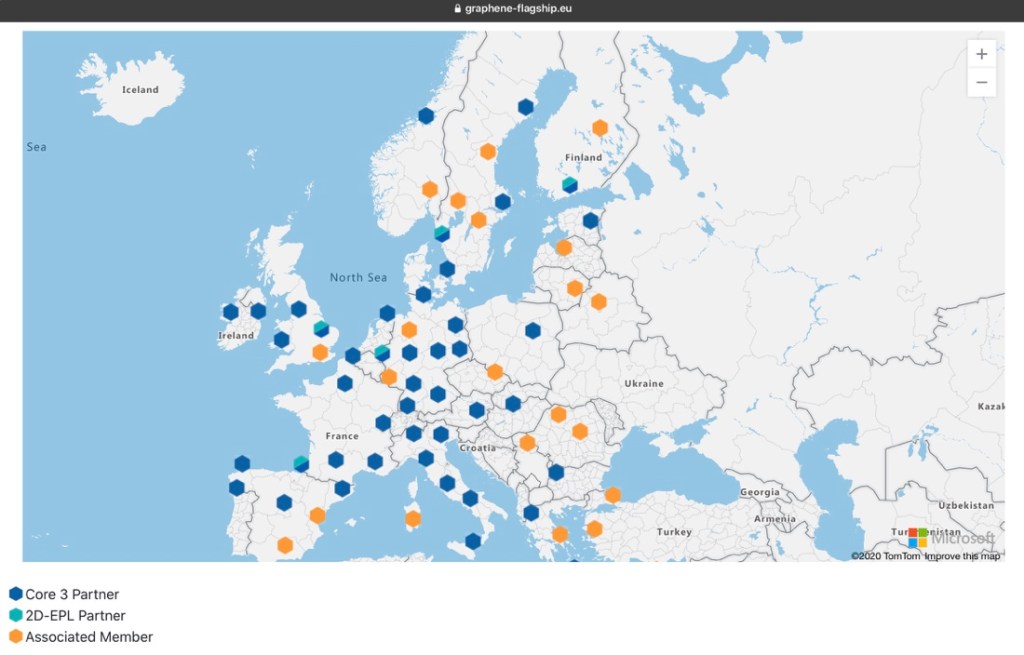Click the 2D-EPL Partner legend hexagon

(x=15, y=615)
